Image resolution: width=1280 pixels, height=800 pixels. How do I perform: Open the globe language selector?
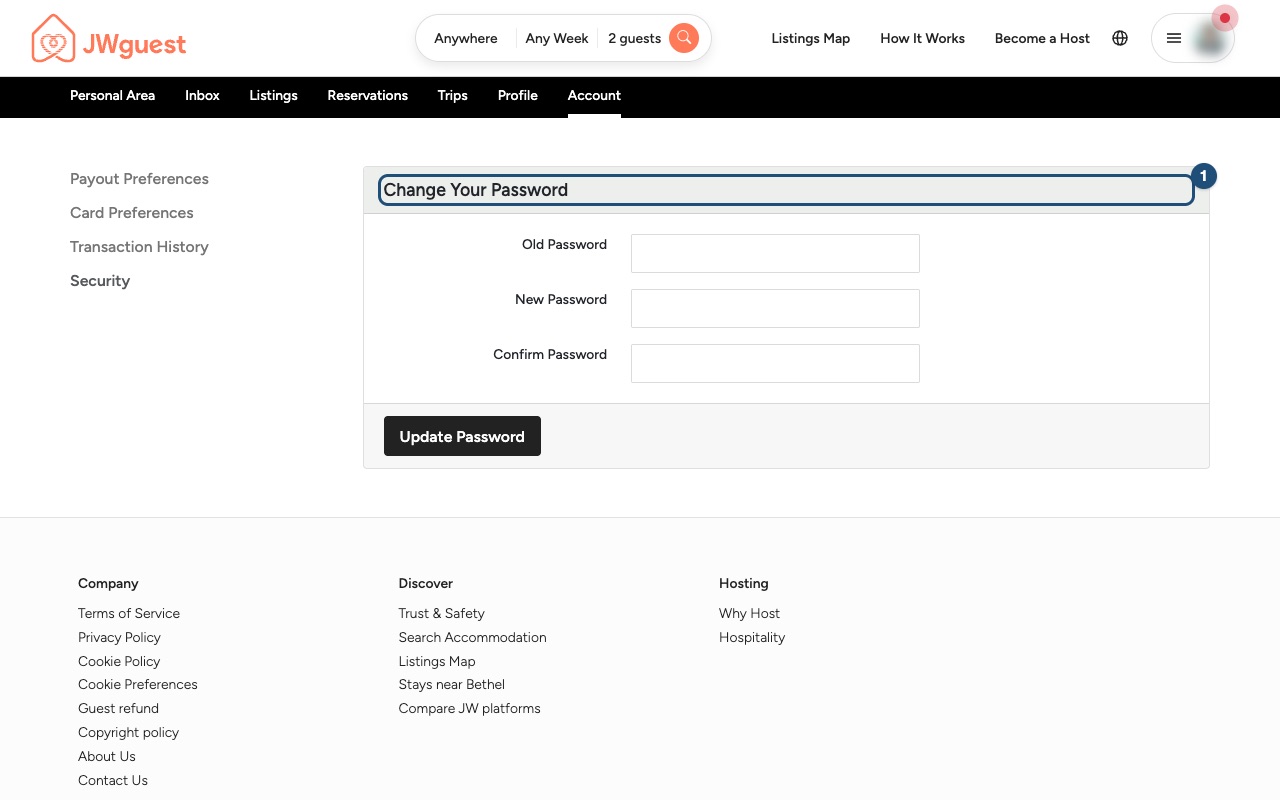(x=1120, y=38)
